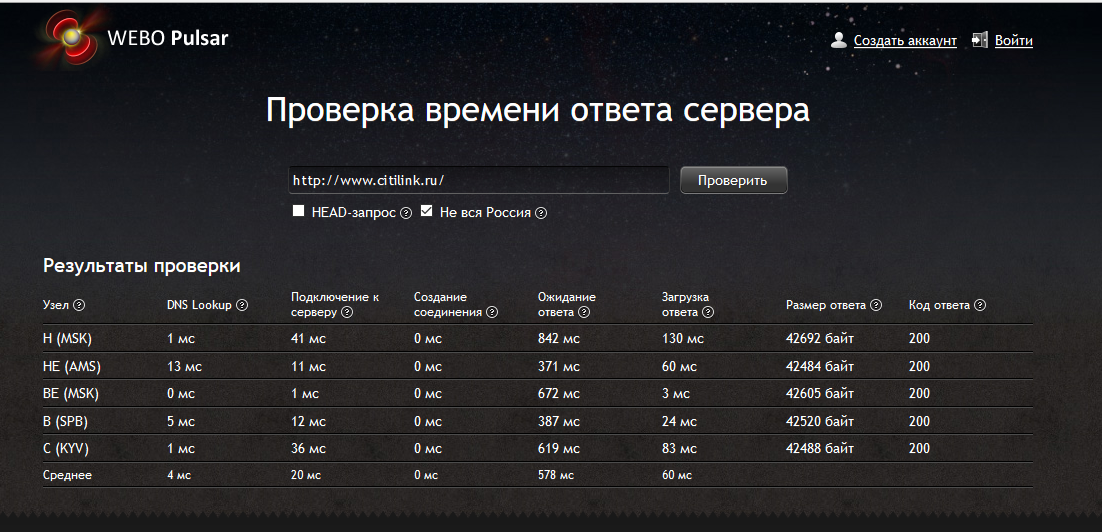This screenshot has width=1102, height=532.
Task: Click the 42520 байт size cell
Action: click(819, 422)
